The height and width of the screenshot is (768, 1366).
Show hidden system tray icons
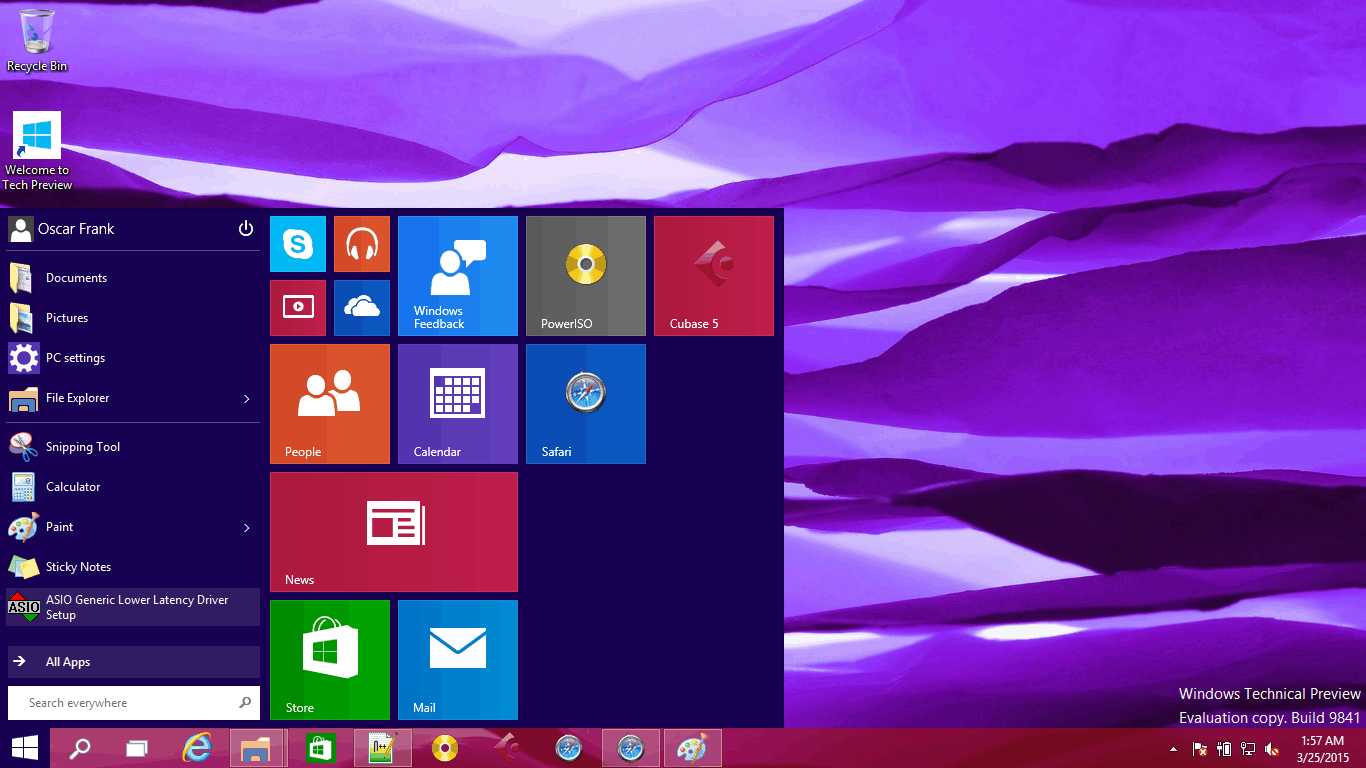[1173, 749]
